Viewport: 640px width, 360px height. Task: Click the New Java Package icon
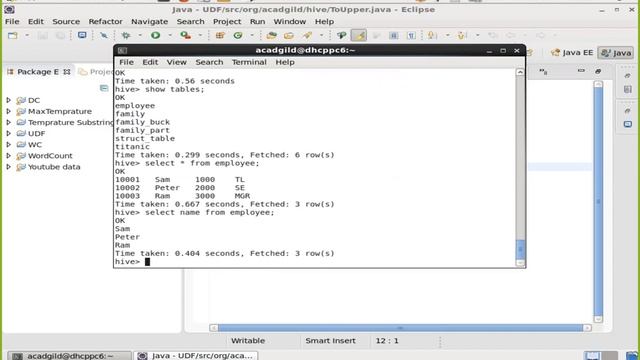click(x=220, y=36)
